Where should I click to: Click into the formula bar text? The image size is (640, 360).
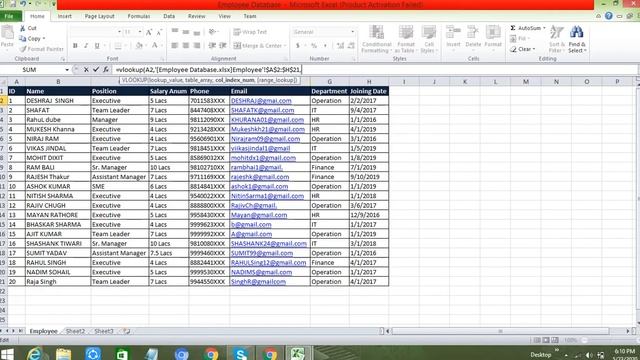[x=208, y=70]
